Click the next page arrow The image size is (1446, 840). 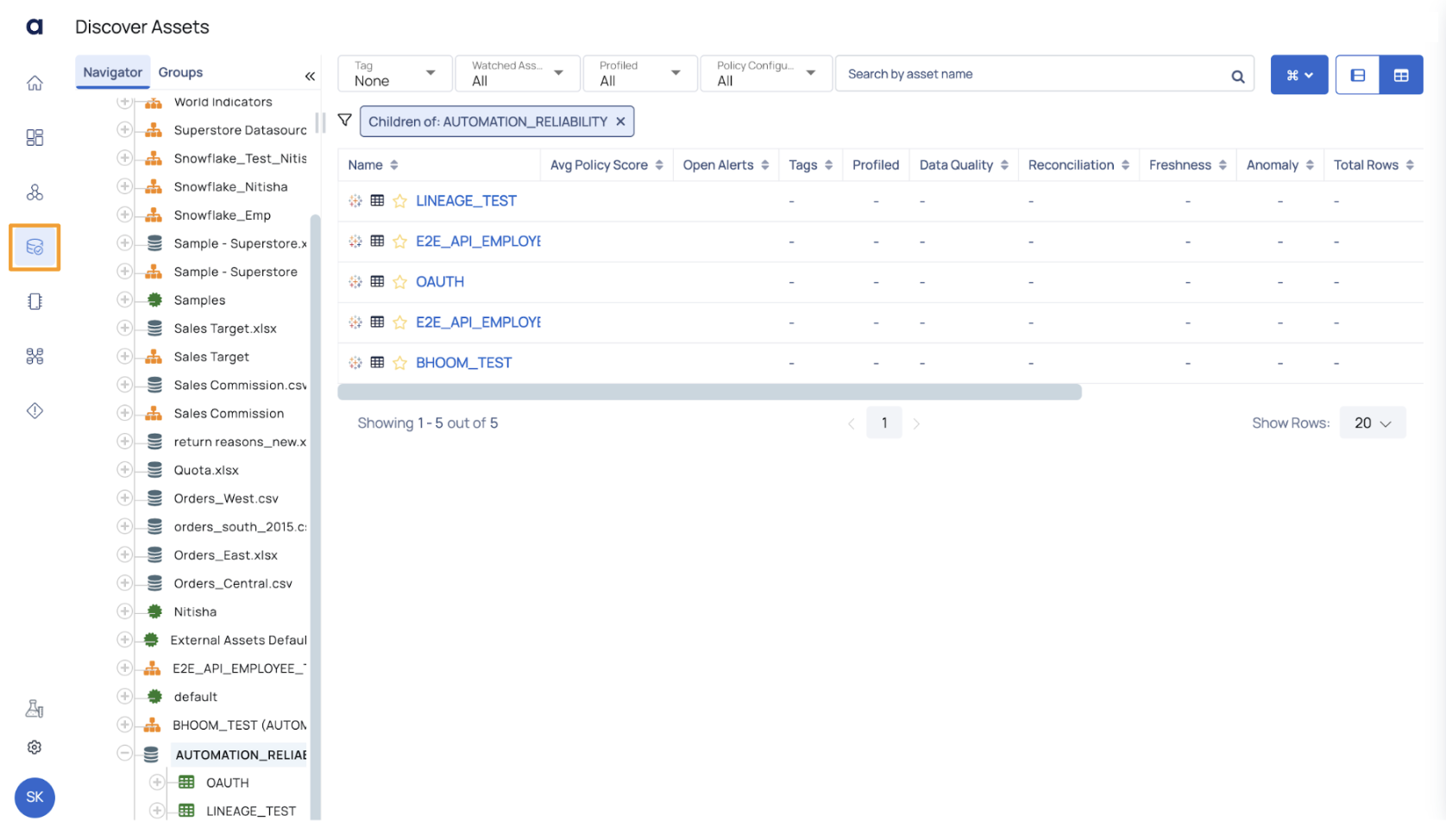[916, 423]
